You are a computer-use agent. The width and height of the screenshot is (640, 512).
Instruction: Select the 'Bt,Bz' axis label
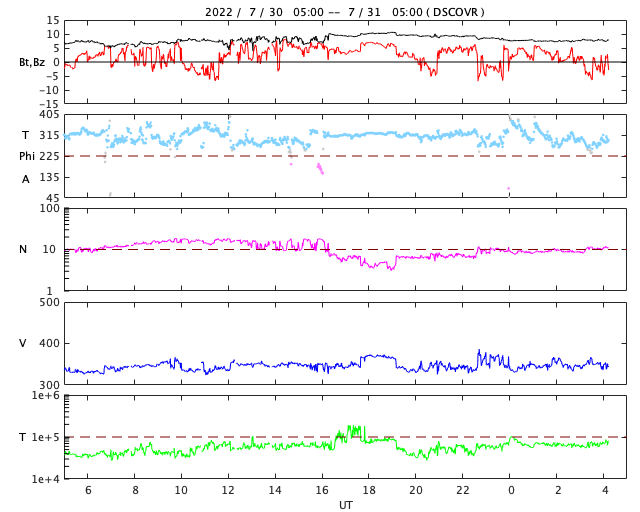click(x=32, y=62)
